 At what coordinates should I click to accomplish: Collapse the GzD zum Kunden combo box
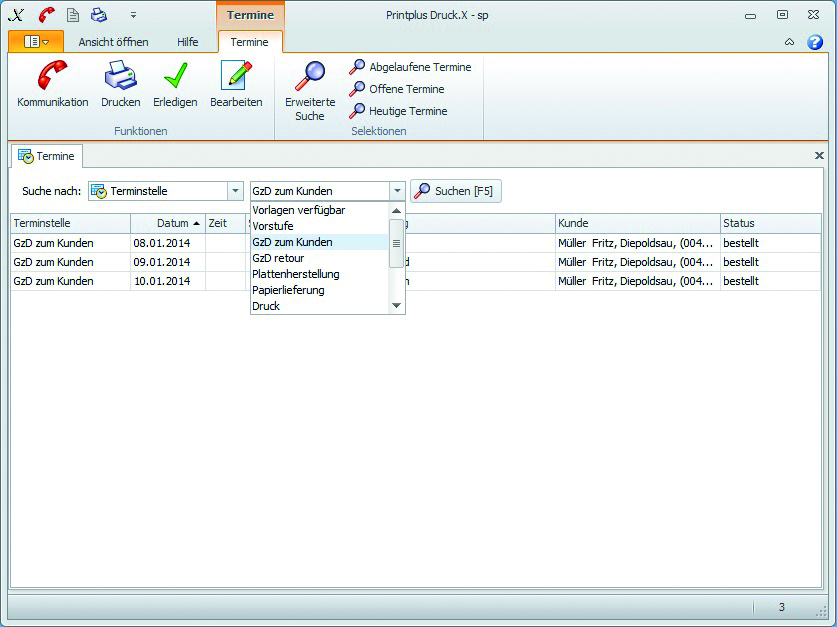coord(397,191)
